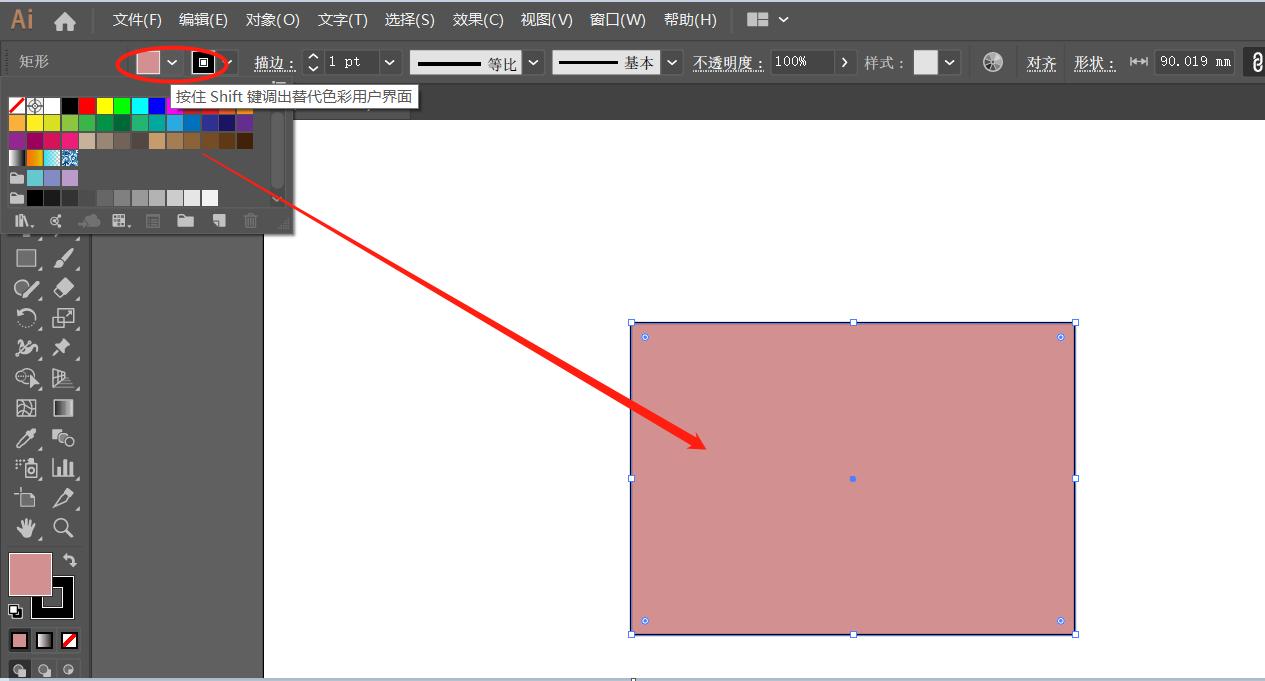Click the shape width value field
This screenshot has height=681, width=1265.
(x=1196, y=62)
